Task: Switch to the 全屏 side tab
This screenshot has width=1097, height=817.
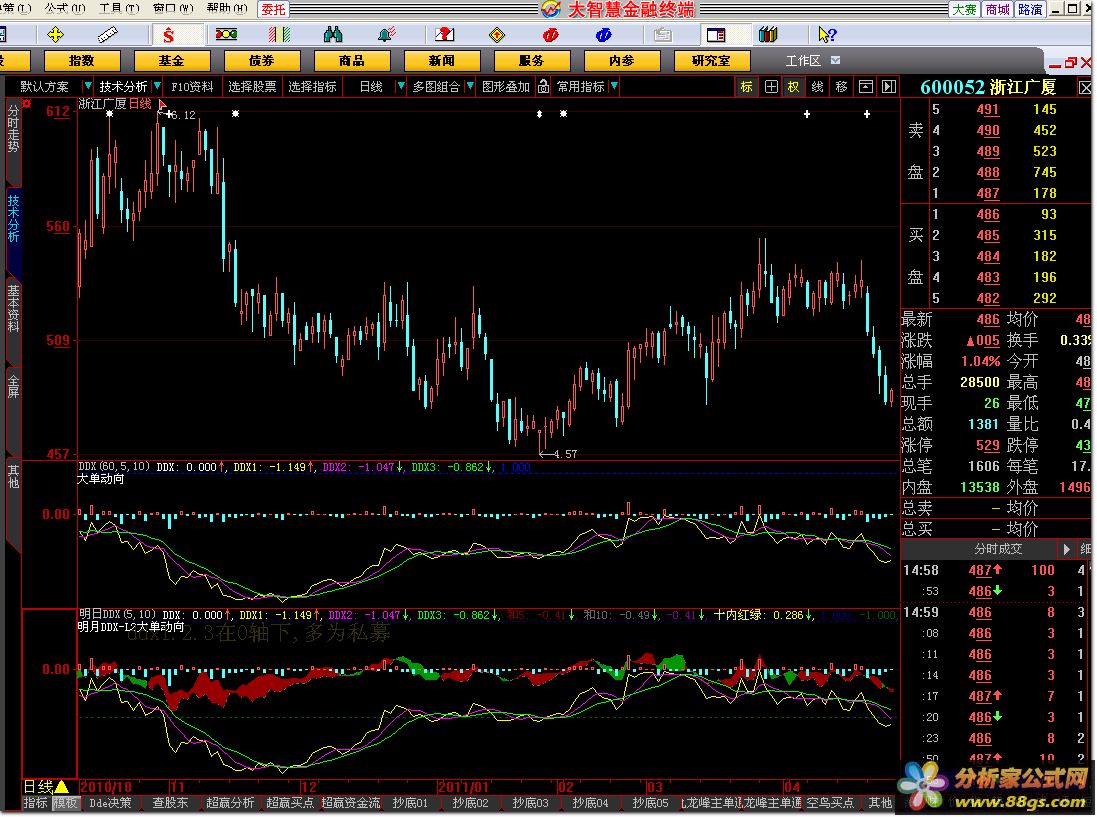Action: (13, 386)
